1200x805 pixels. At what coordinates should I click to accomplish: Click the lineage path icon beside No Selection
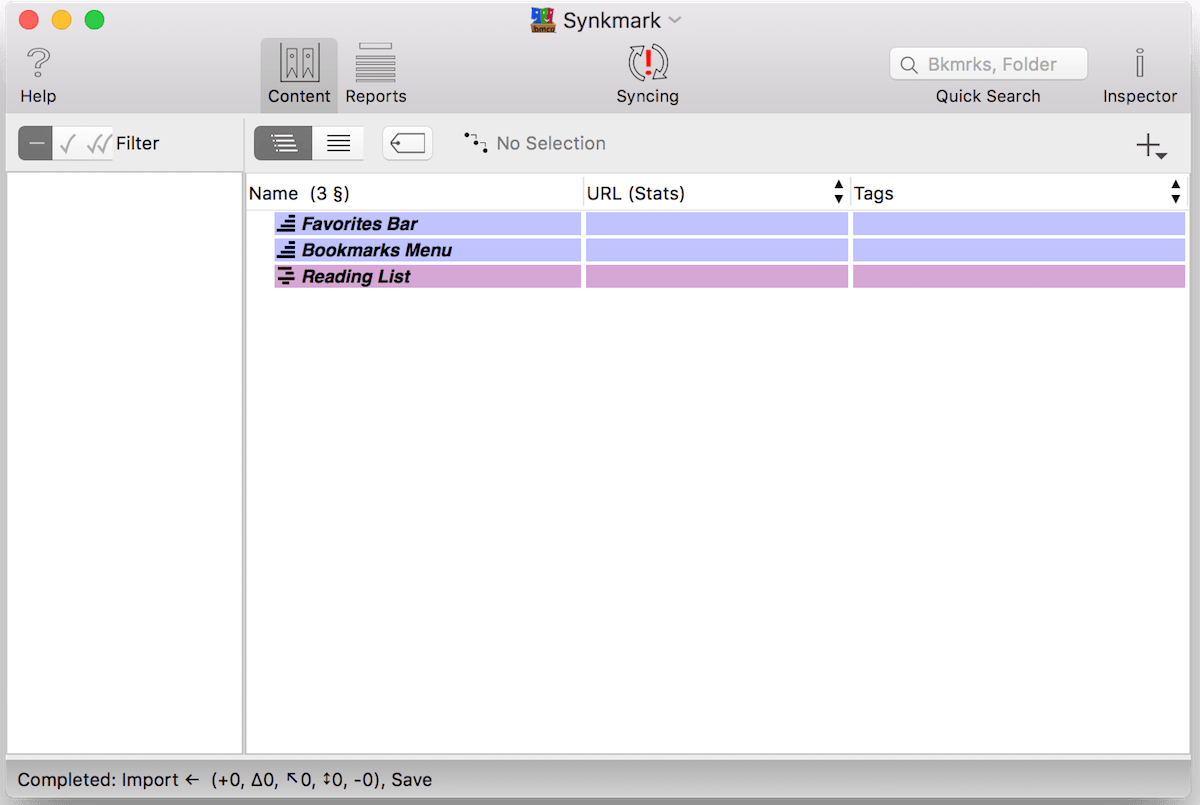(x=476, y=142)
